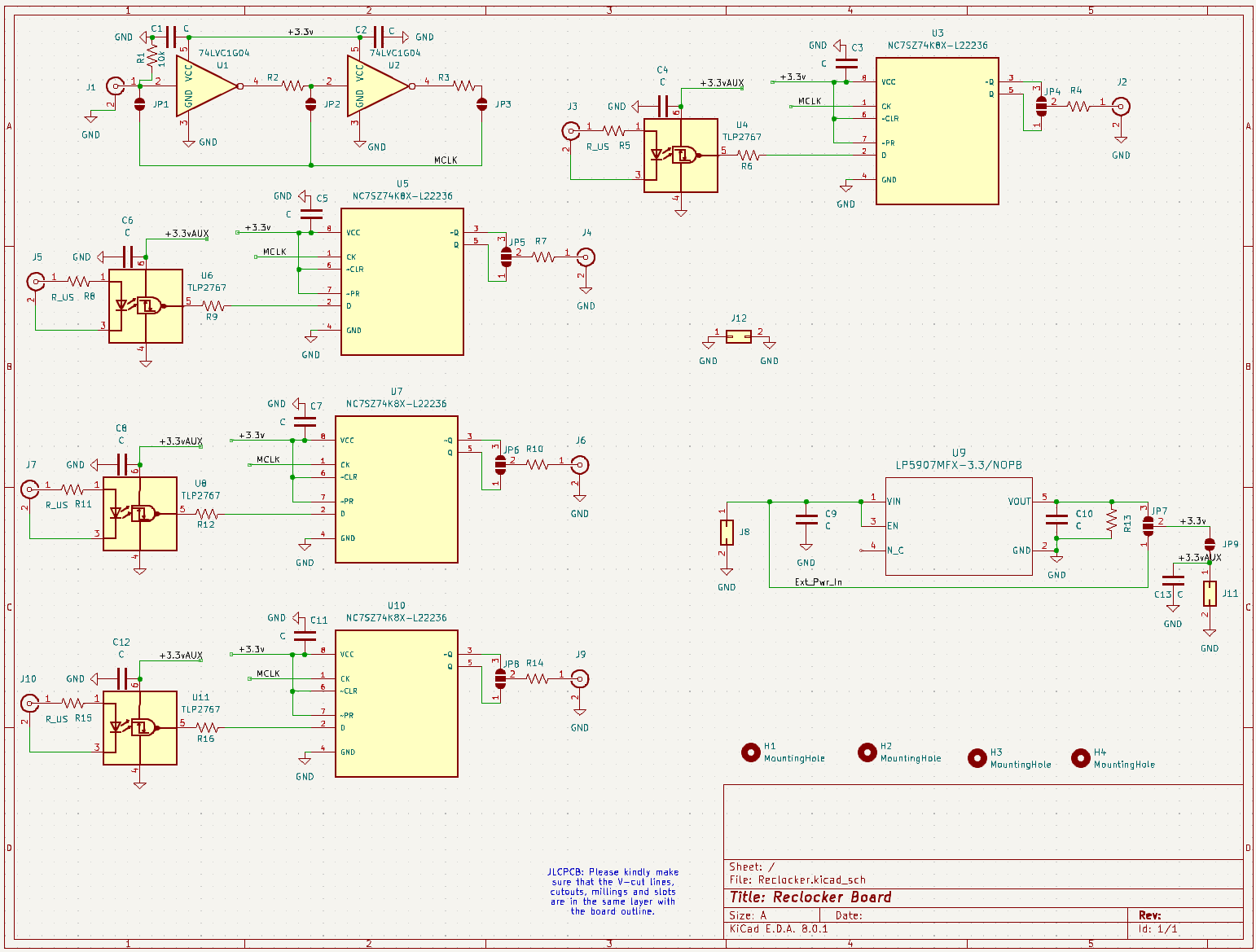Select the U9 LP5907MFX regulator body

959,526
